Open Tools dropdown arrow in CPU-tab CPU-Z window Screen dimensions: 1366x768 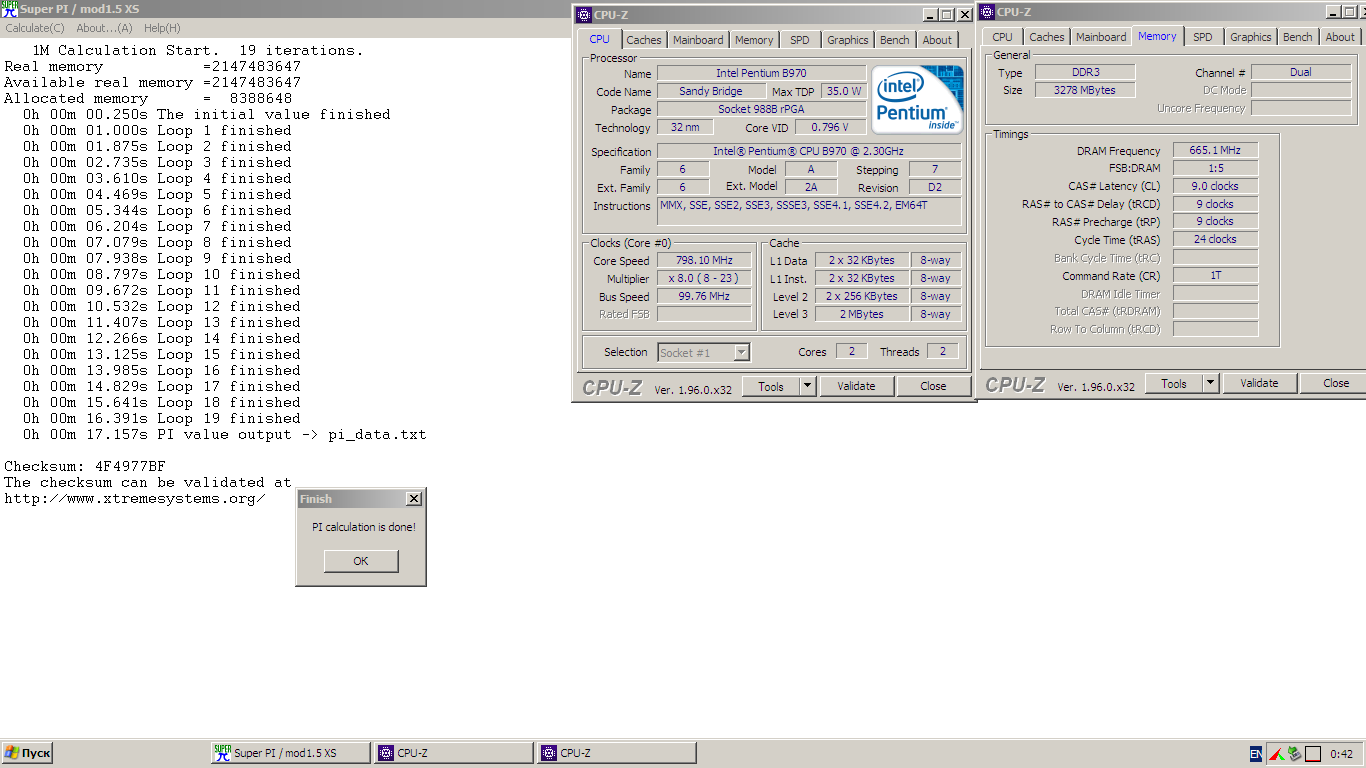pos(808,386)
